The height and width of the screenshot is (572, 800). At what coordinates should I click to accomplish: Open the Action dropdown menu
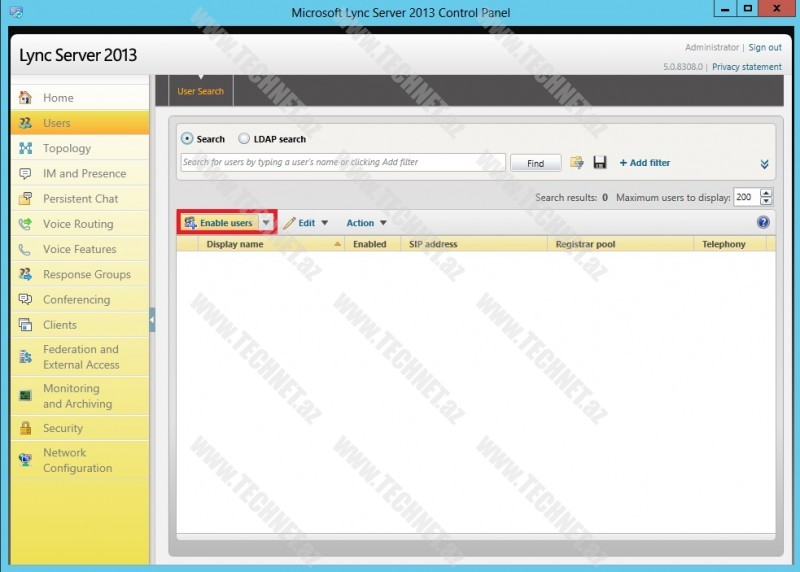[x=366, y=223]
